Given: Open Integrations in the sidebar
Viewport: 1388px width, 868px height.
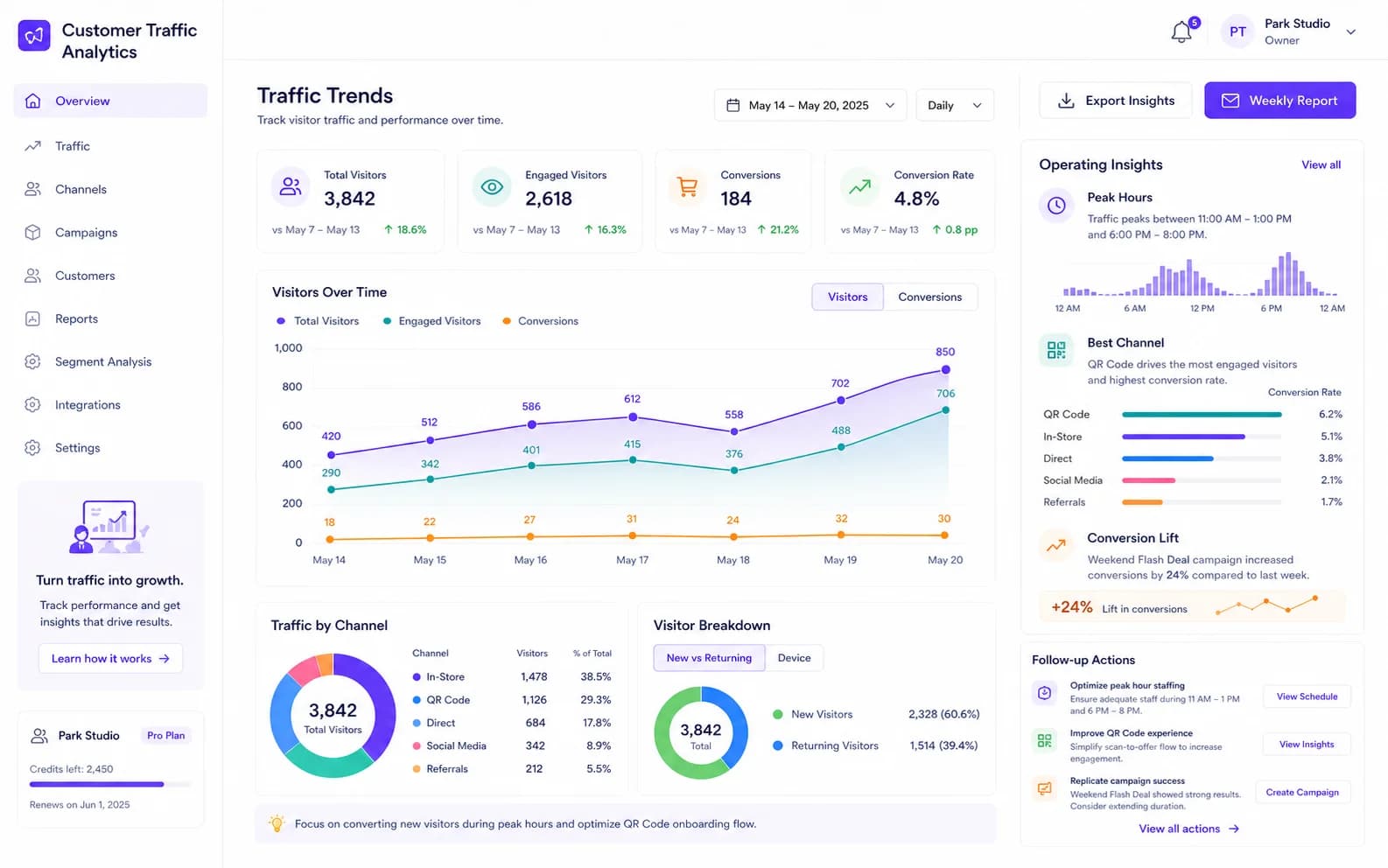Looking at the screenshot, I should tap(110, 405).
